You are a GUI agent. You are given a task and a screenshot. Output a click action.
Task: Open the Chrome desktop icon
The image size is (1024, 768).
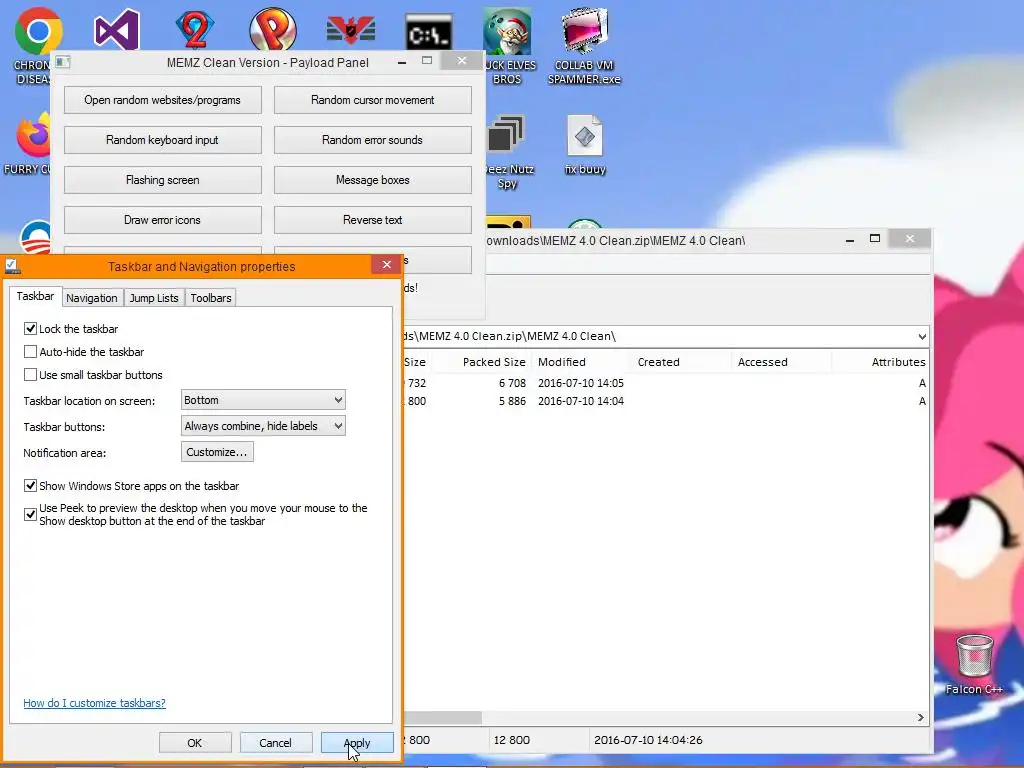pyautogui.click(x=38, y=31)
